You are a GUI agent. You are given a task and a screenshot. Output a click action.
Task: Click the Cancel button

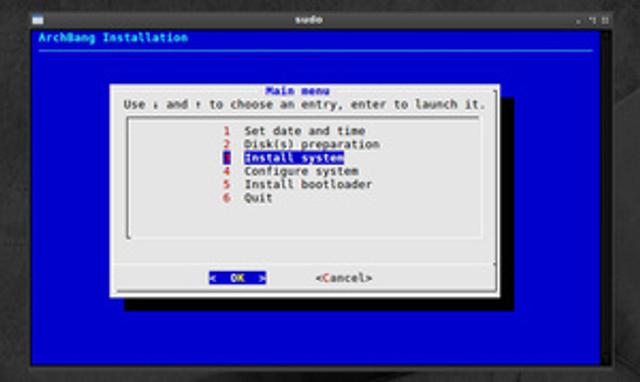(344, 278)
